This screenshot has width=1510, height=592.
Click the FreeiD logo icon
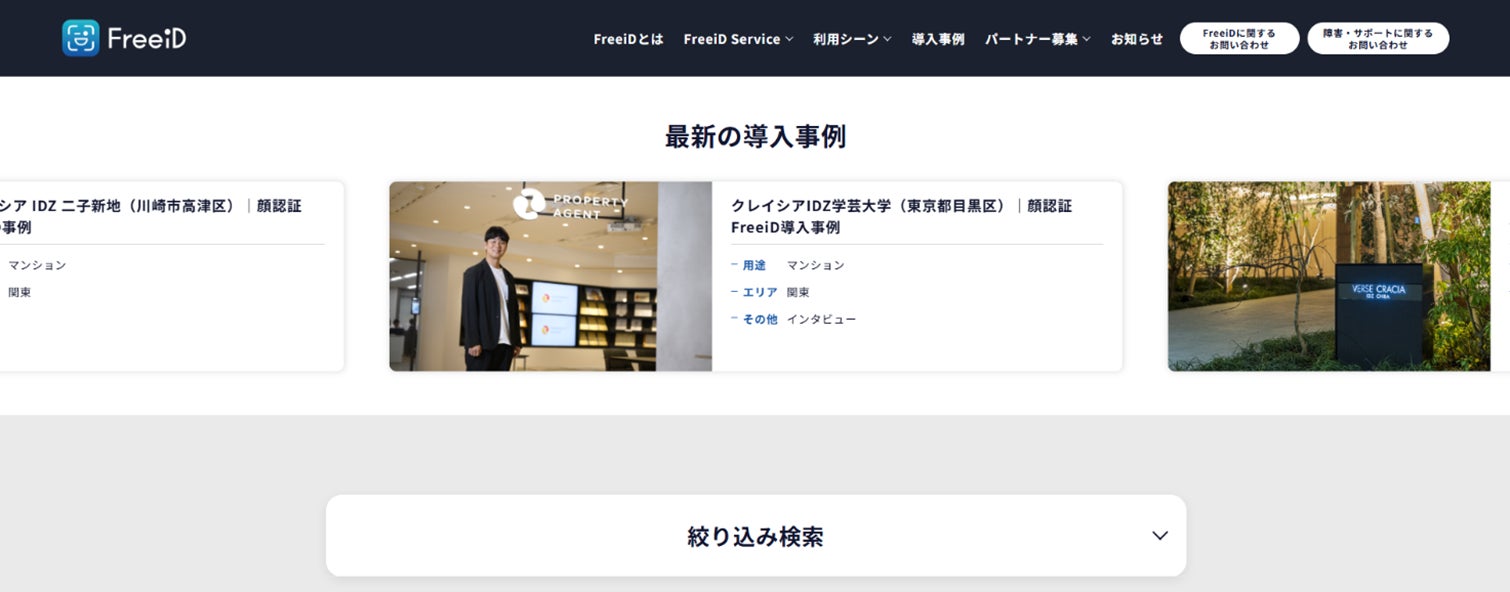[79, 37]
